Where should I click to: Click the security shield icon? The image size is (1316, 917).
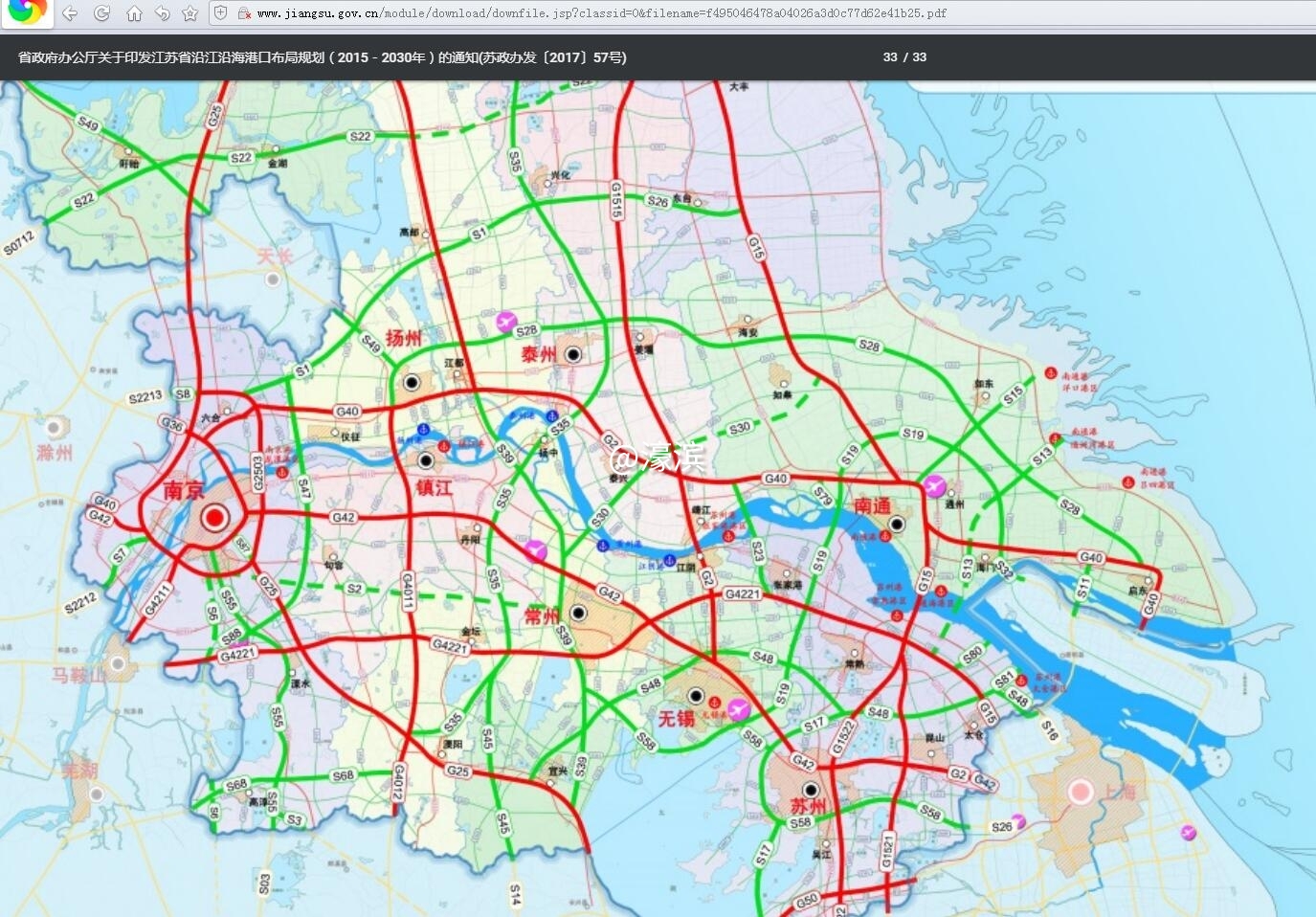pyautogui.click(x=220, y=13)
